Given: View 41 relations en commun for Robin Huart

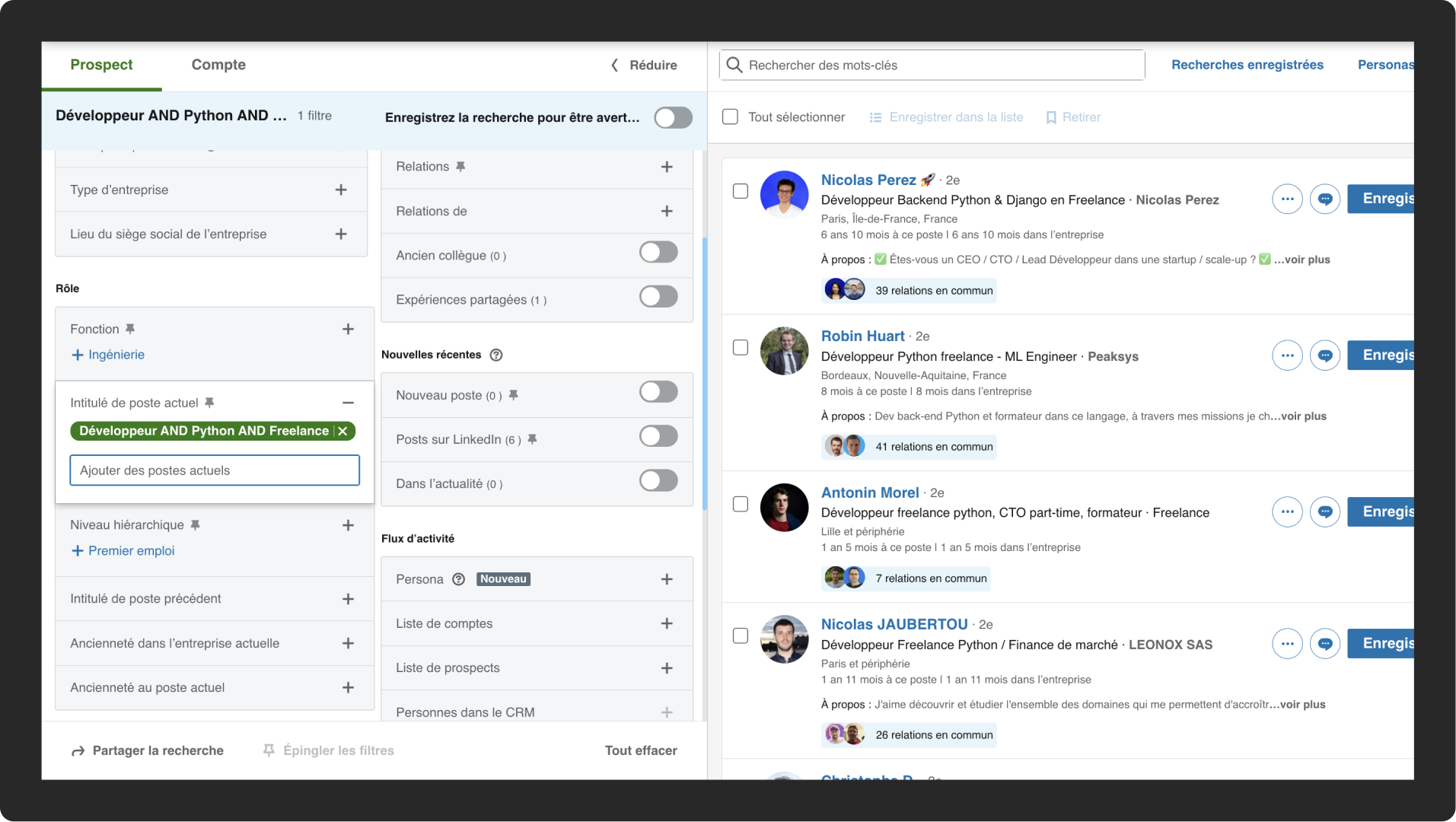Looking at the screenshot, I should coord(909,447).
